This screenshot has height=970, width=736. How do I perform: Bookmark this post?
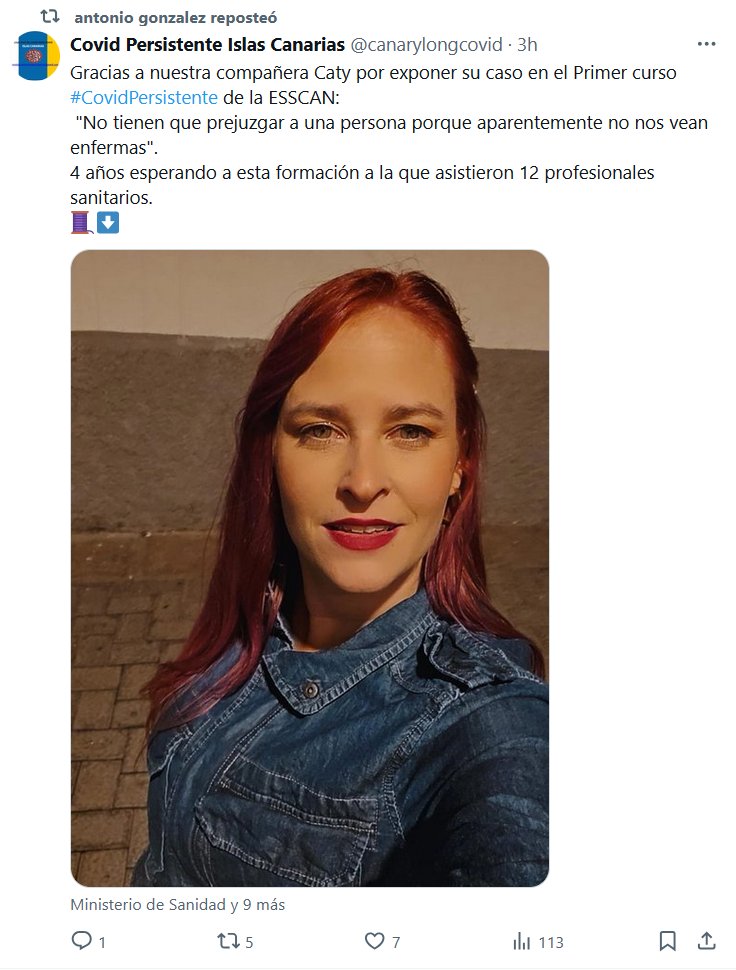pyautogui.click(x=667, y=941)
